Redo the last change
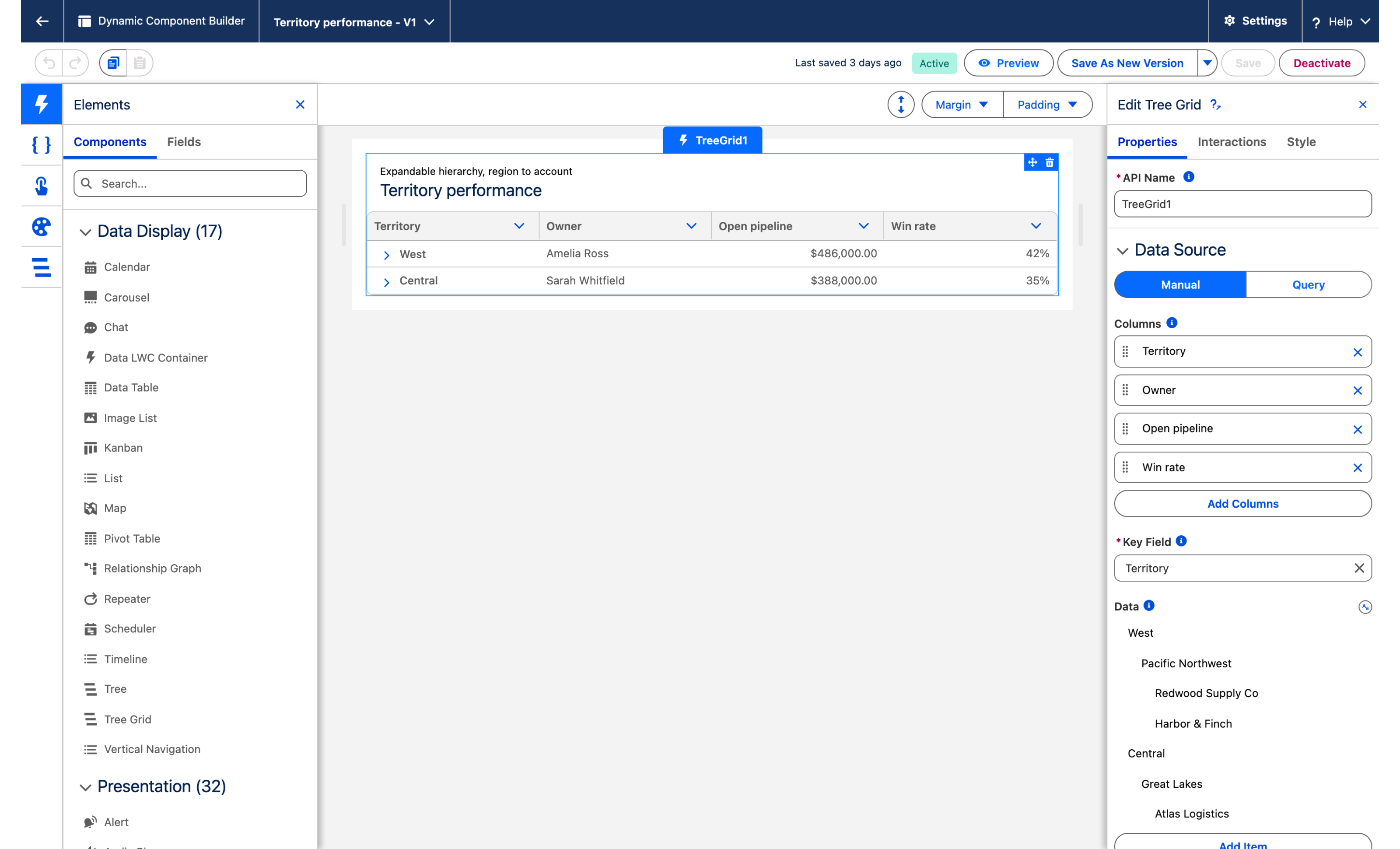The image size is (1400, 849). (x=76, y=63)
